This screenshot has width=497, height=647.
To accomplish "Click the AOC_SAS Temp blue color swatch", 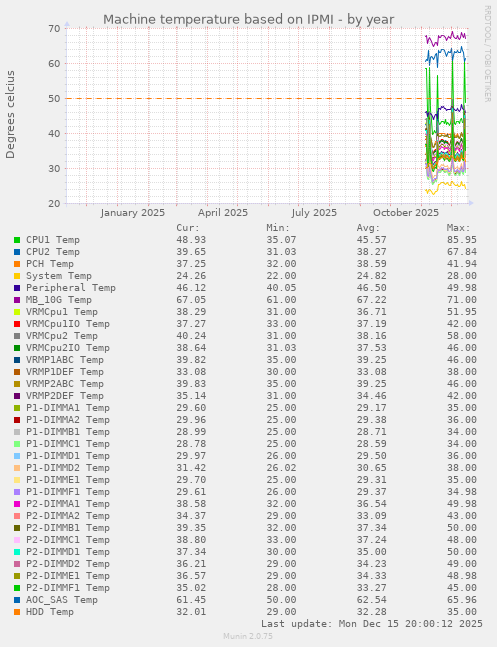I will click(x=17, y=600).
